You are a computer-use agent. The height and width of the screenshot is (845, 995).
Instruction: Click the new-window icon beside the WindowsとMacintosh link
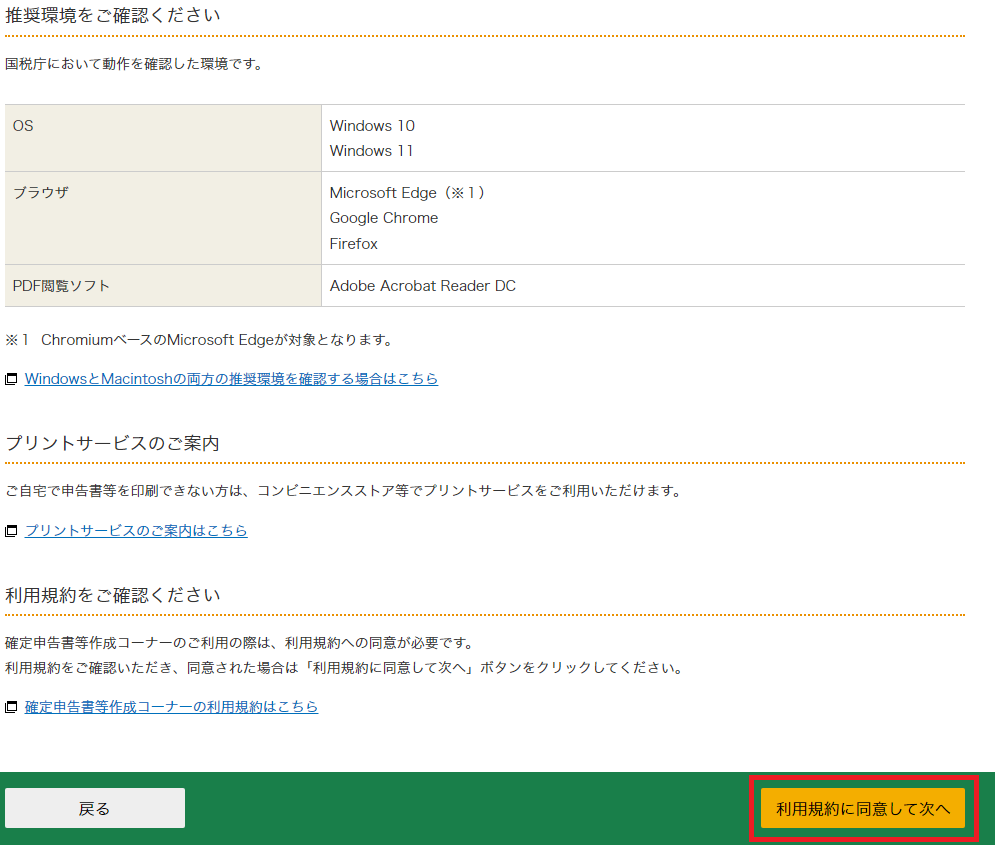(12, 380)
